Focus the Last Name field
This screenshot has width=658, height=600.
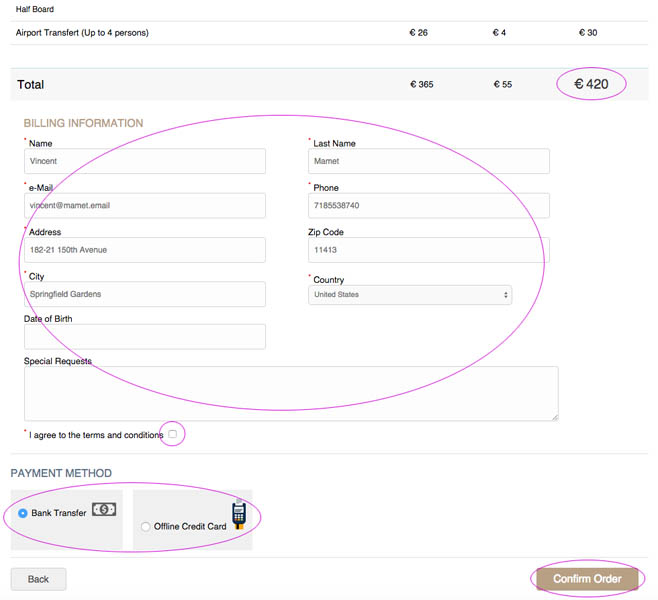(429, 161)
